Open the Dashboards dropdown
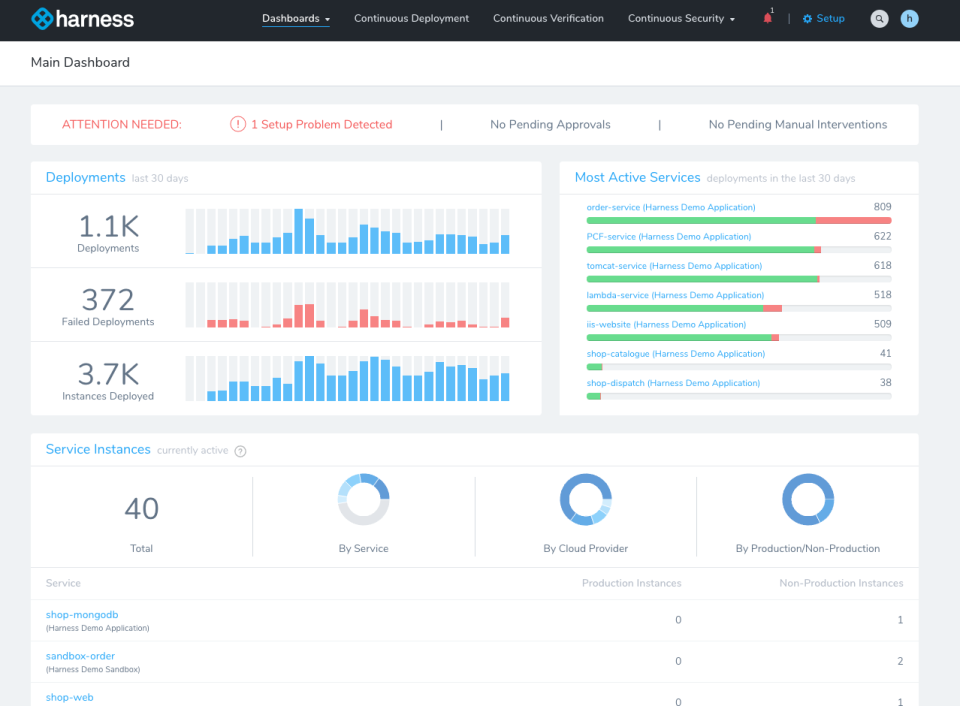Image resolution: width=960 pixels, height=706 pixels. pos(290,18)
